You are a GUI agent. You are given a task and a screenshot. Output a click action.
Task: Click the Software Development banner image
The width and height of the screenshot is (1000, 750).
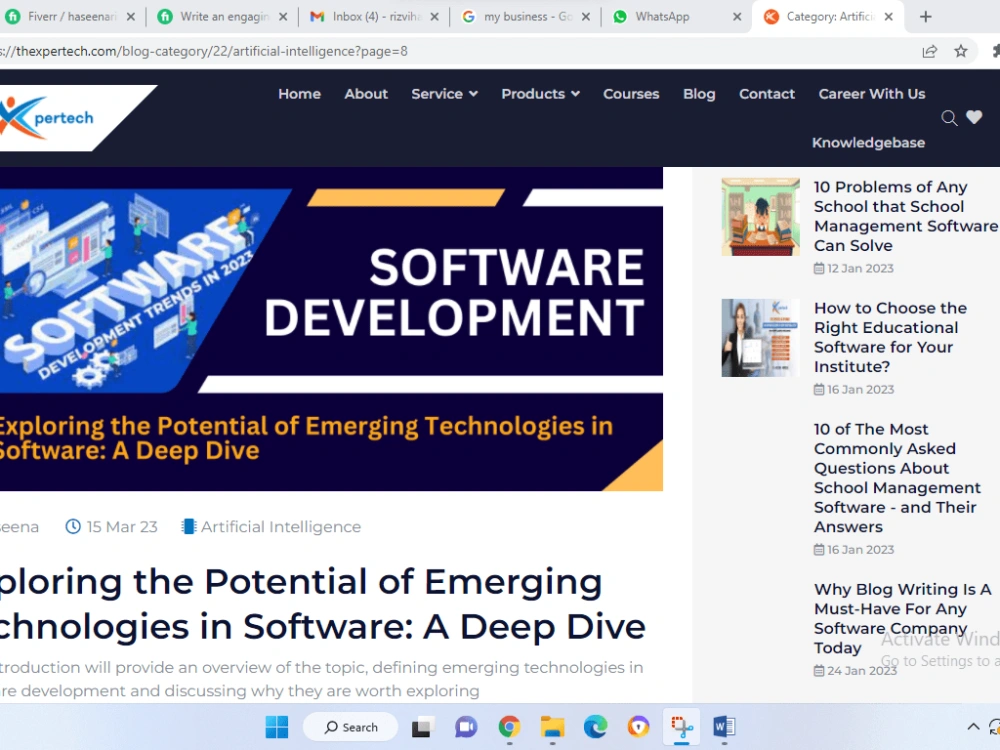tap(331, 329)
